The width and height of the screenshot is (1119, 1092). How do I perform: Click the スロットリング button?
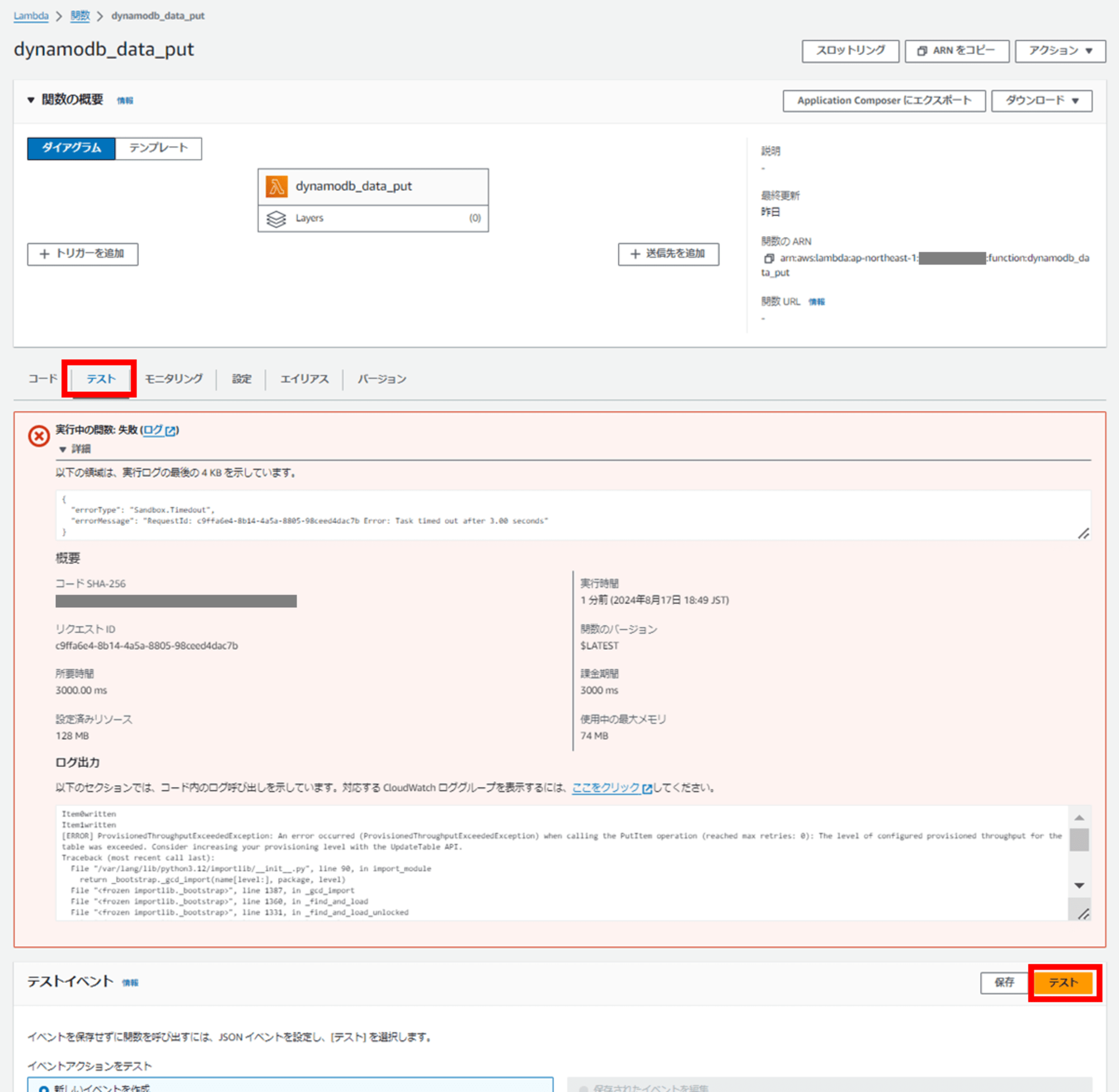[850, 50]
